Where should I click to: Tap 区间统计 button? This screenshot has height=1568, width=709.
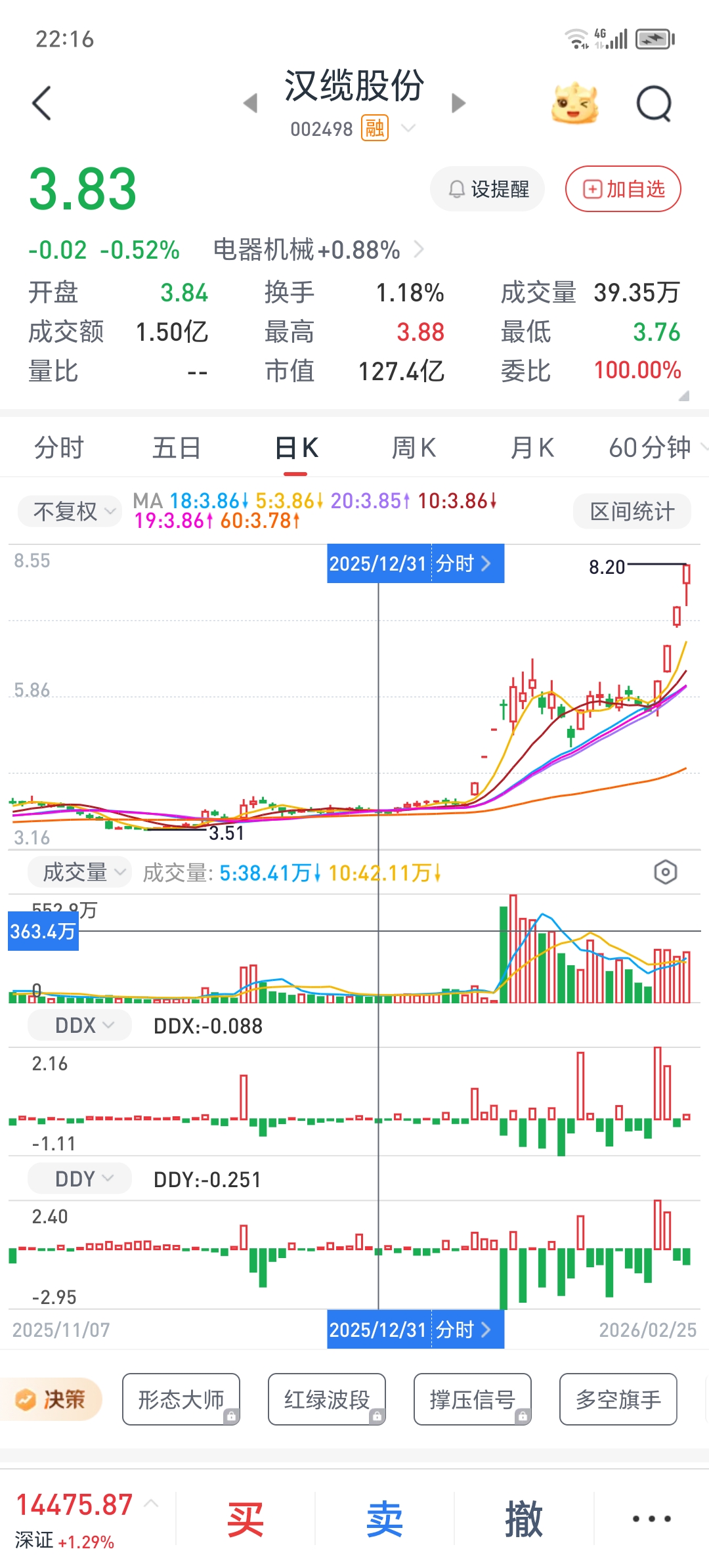click(632, 511)
